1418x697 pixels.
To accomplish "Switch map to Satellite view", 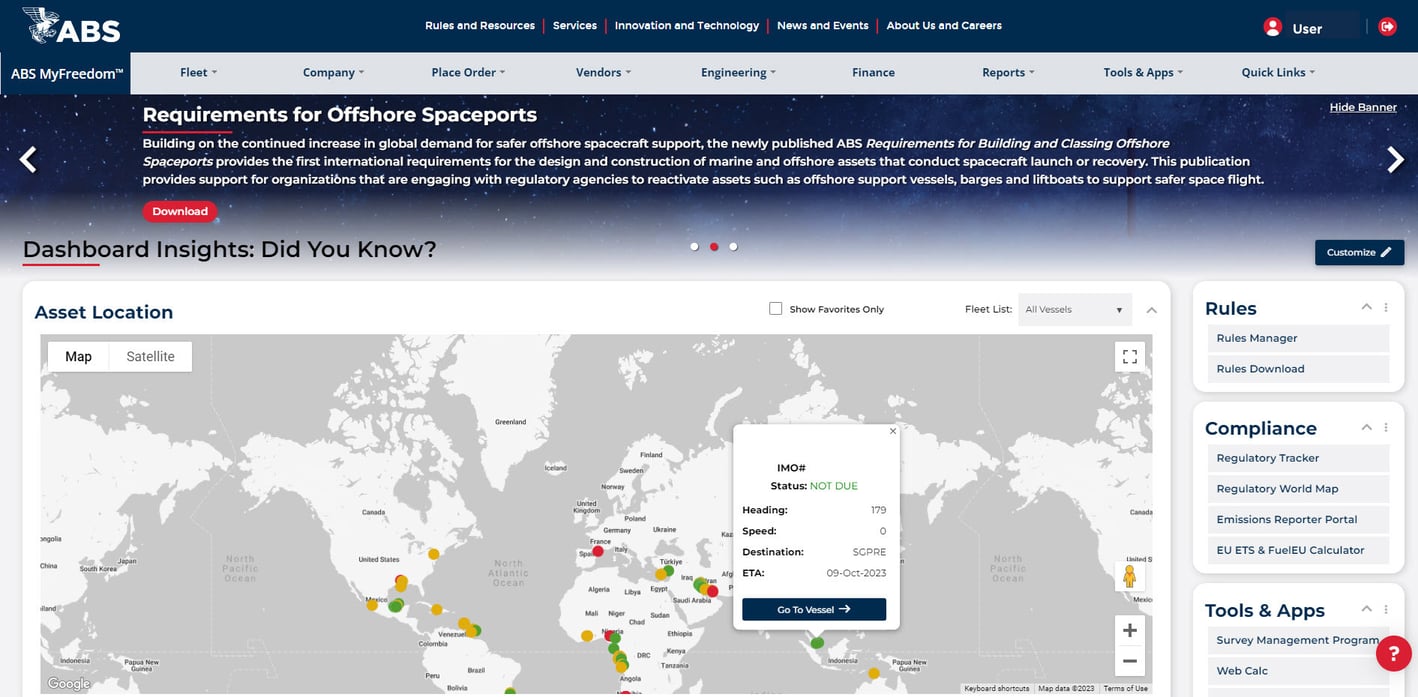I will point(150,357).
